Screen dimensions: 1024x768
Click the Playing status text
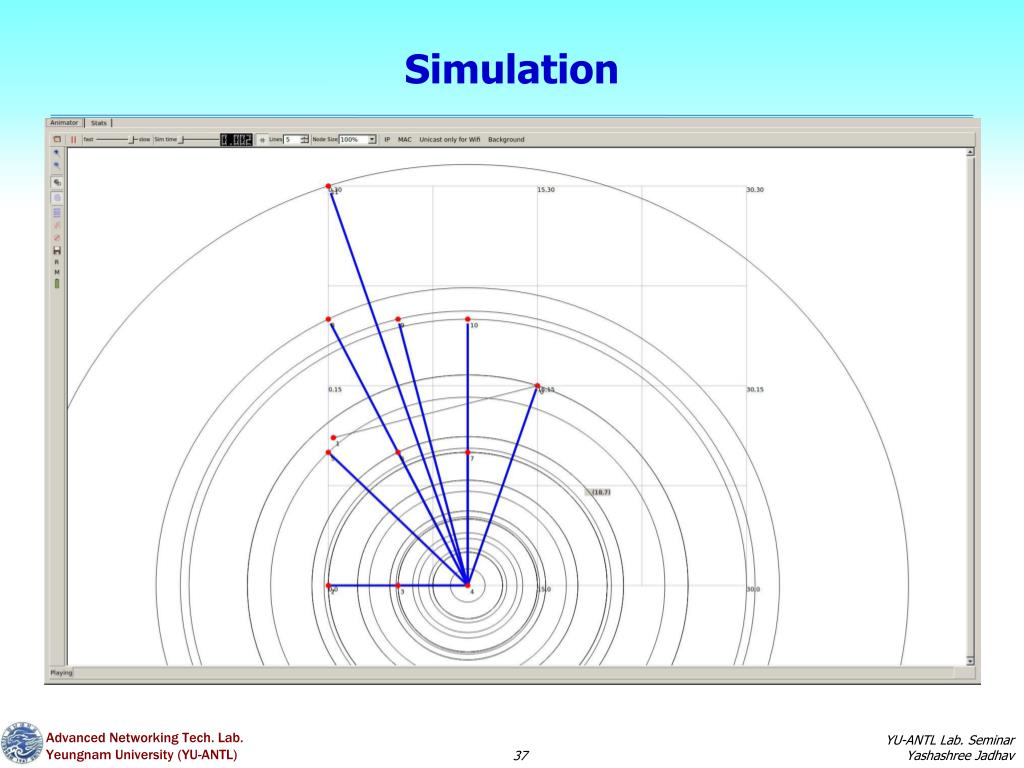61,673
